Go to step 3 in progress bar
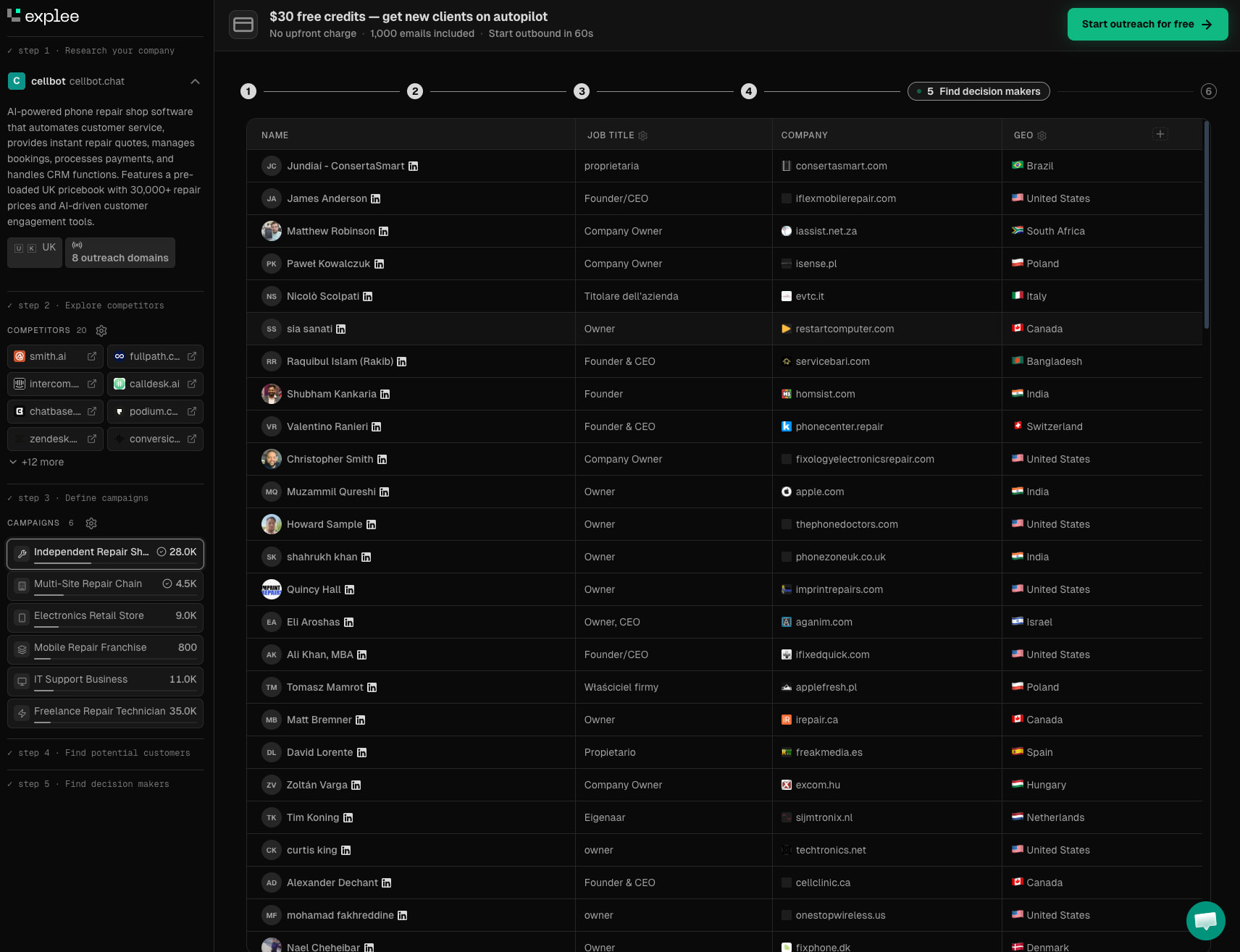The width and height of the screenshot is (1240, 952). coord(582,91)
